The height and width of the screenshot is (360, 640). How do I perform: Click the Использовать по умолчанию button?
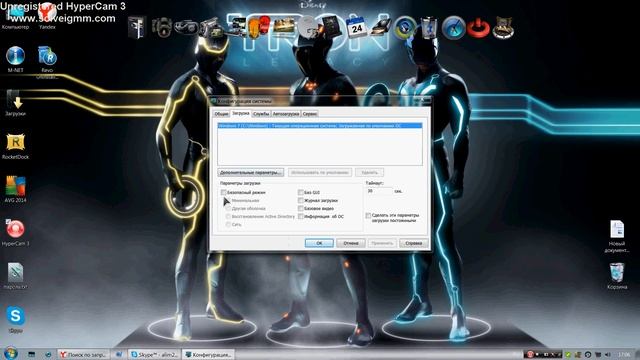320,172
